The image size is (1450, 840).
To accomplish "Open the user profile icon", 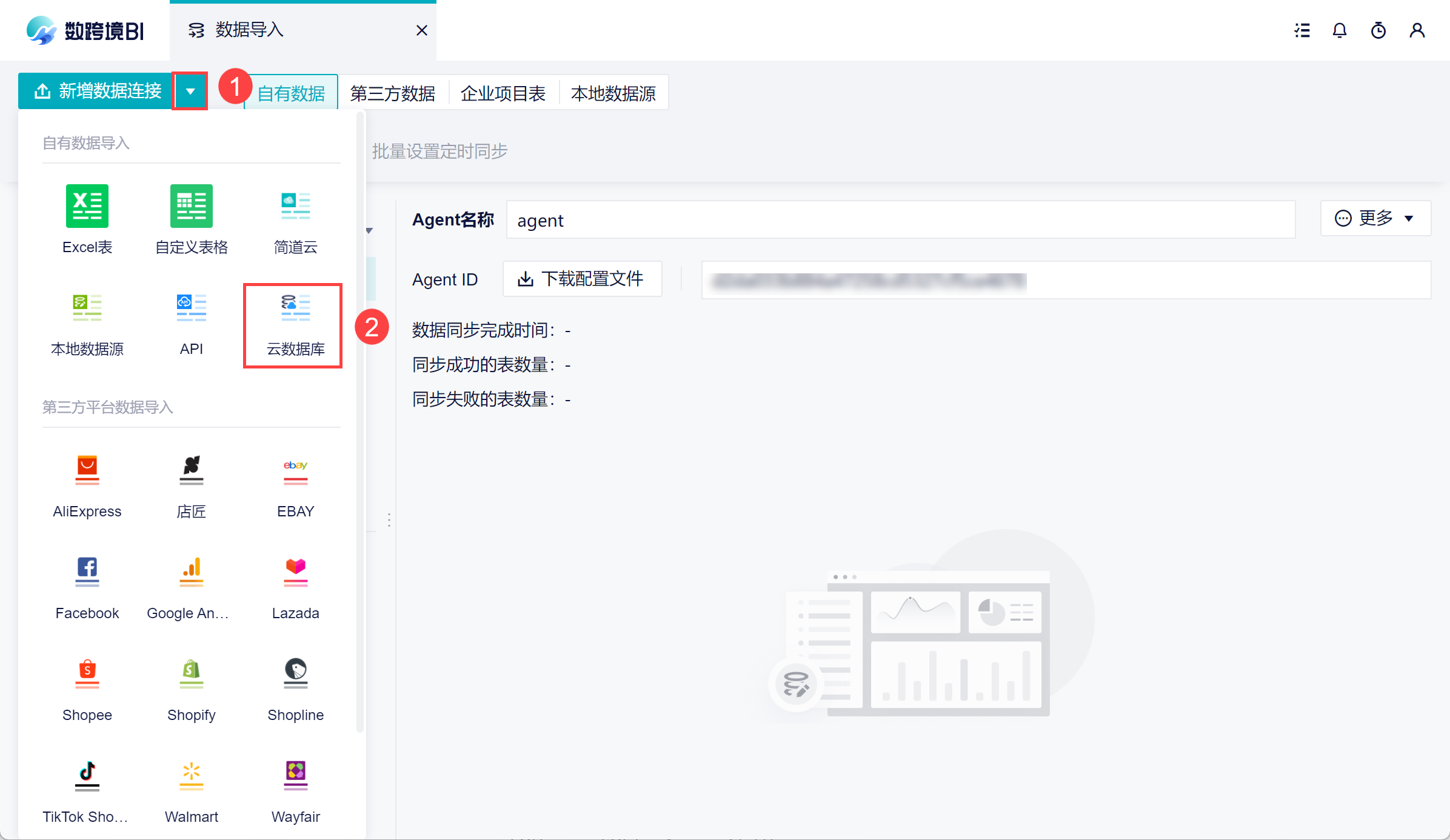I will pyautogui.click(x=1417, y=30).
